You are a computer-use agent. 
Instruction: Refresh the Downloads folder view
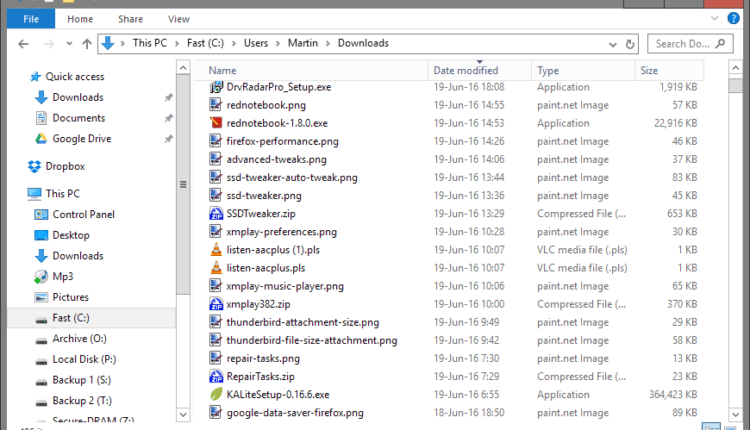click(630, 44)
